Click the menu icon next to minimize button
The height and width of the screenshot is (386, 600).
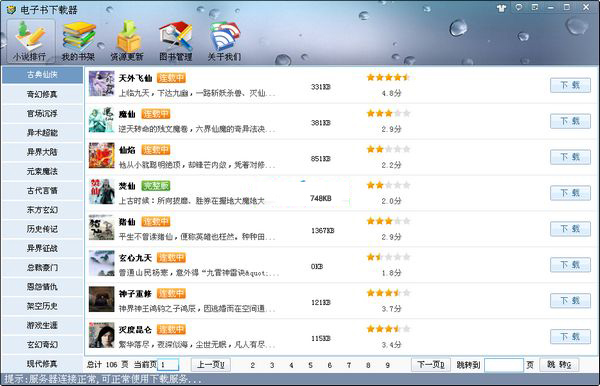tap(535, 7)
